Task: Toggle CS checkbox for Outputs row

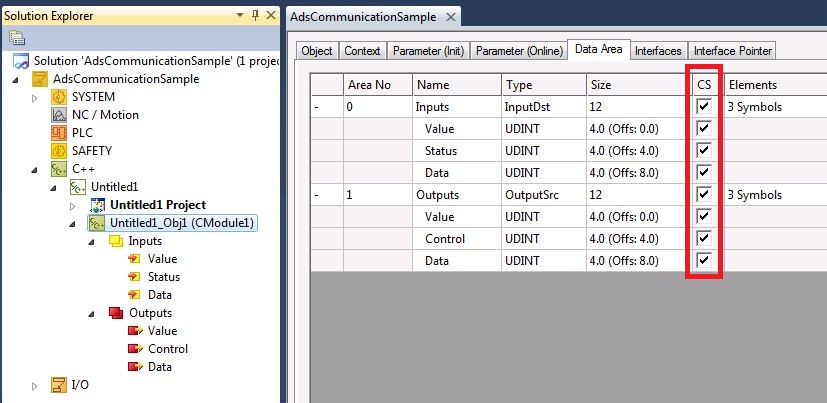Action: point(704,195)
